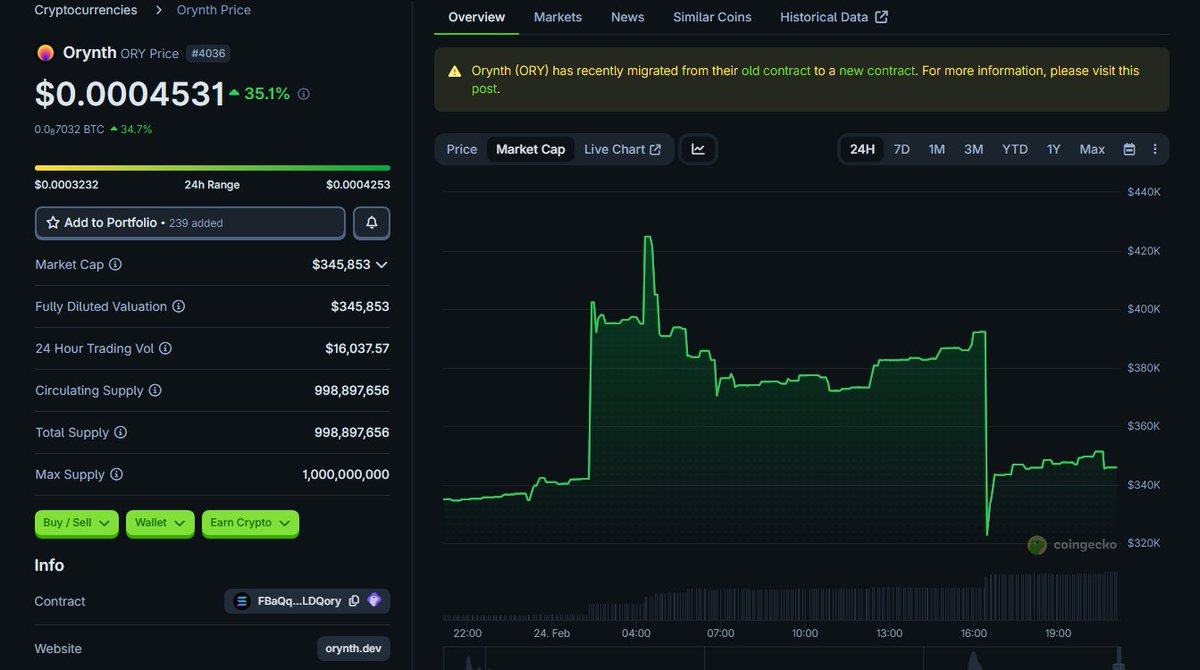Select the Market Cap chart view
Image resolution: width=1200 pixels, height=670 pixels.
[x=530, y=149]
